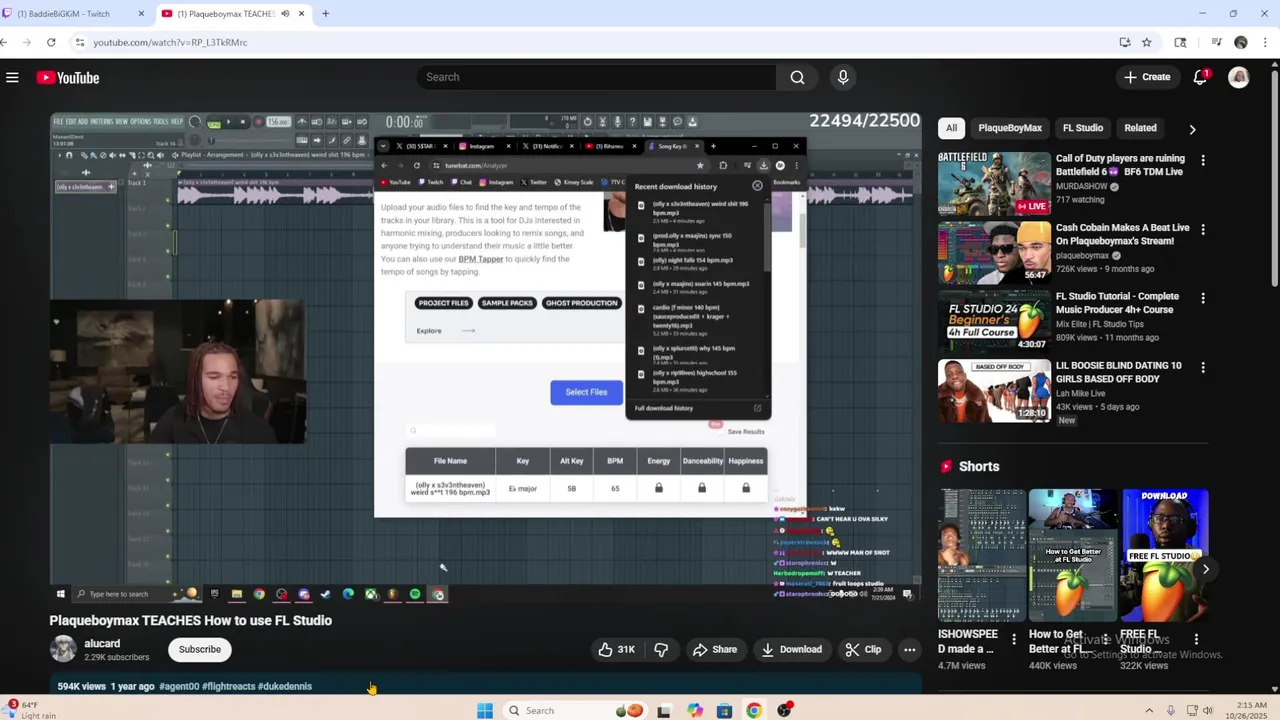
Task: Open the FREE FL Studio short thumbnail
Action: (1164, 555)
